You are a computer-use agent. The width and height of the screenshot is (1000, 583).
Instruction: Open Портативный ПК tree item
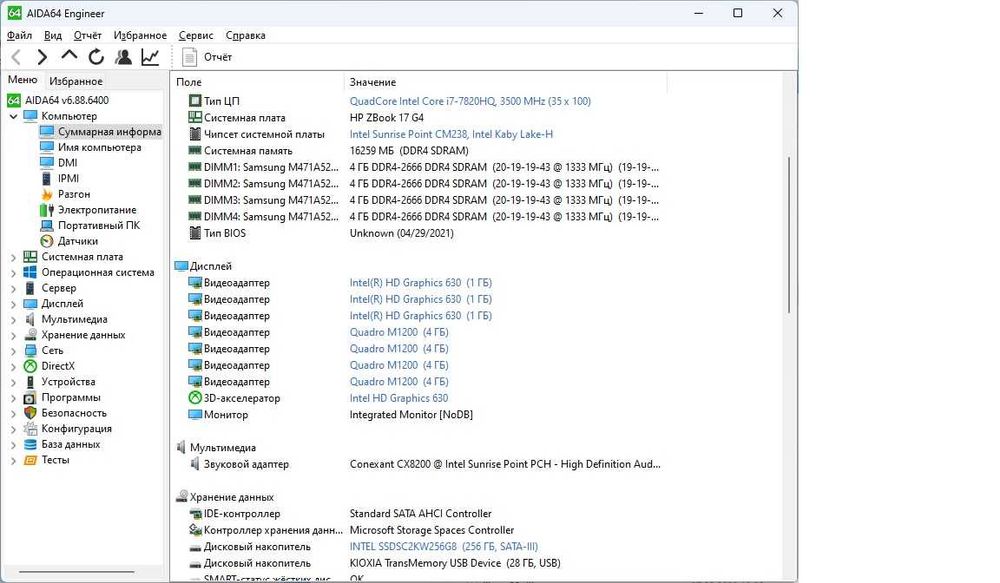(x=89, y=225)
